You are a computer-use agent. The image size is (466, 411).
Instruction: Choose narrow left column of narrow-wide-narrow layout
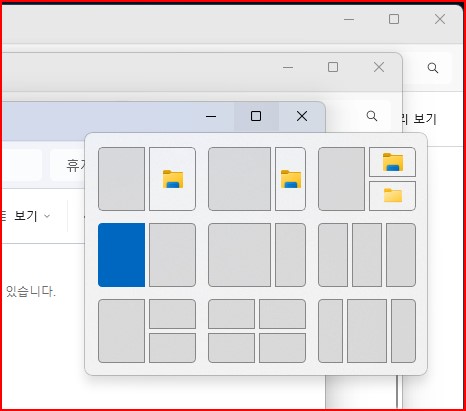[x=330, y=331]
